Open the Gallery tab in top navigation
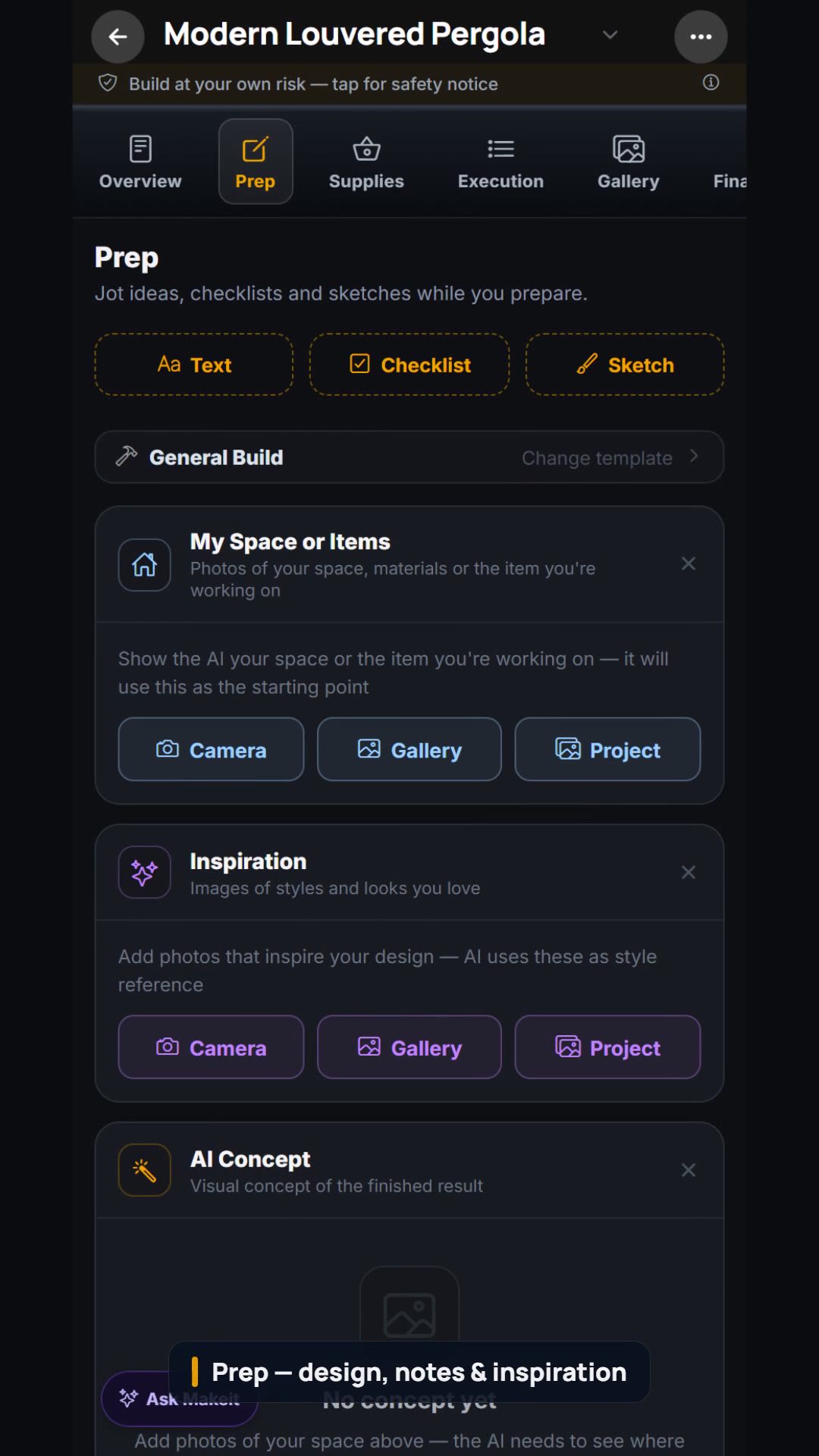 (628, 162)
